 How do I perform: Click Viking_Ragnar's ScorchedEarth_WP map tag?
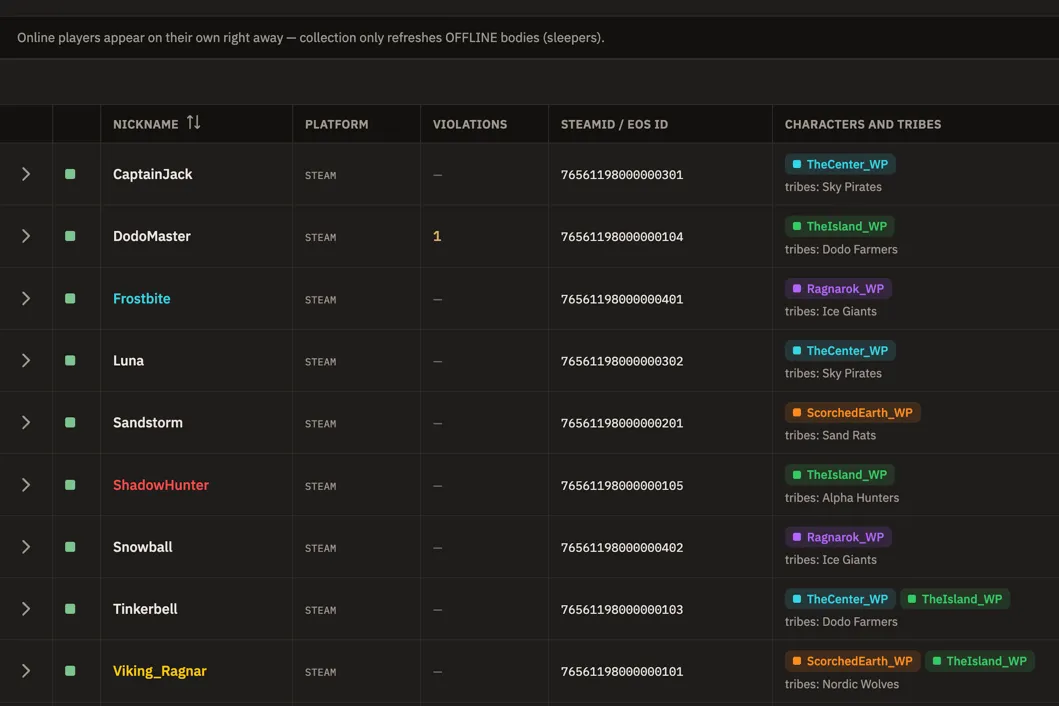(x=852, y=661)
